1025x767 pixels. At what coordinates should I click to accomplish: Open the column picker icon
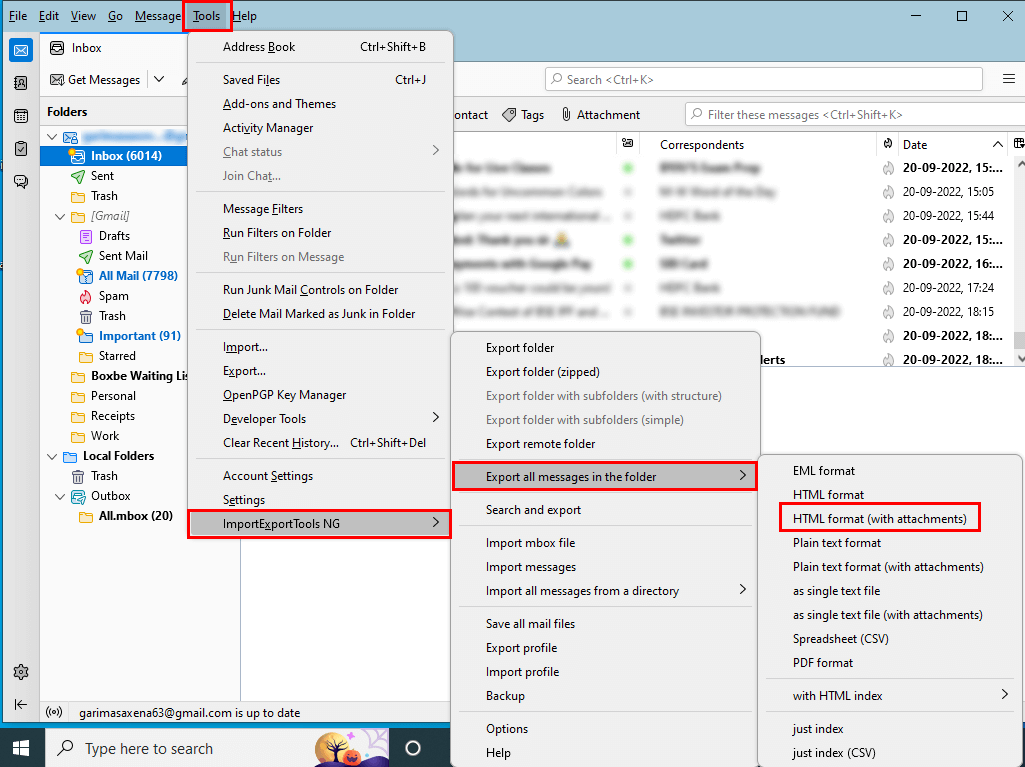pyautogui.click(x=1018, y=144)
